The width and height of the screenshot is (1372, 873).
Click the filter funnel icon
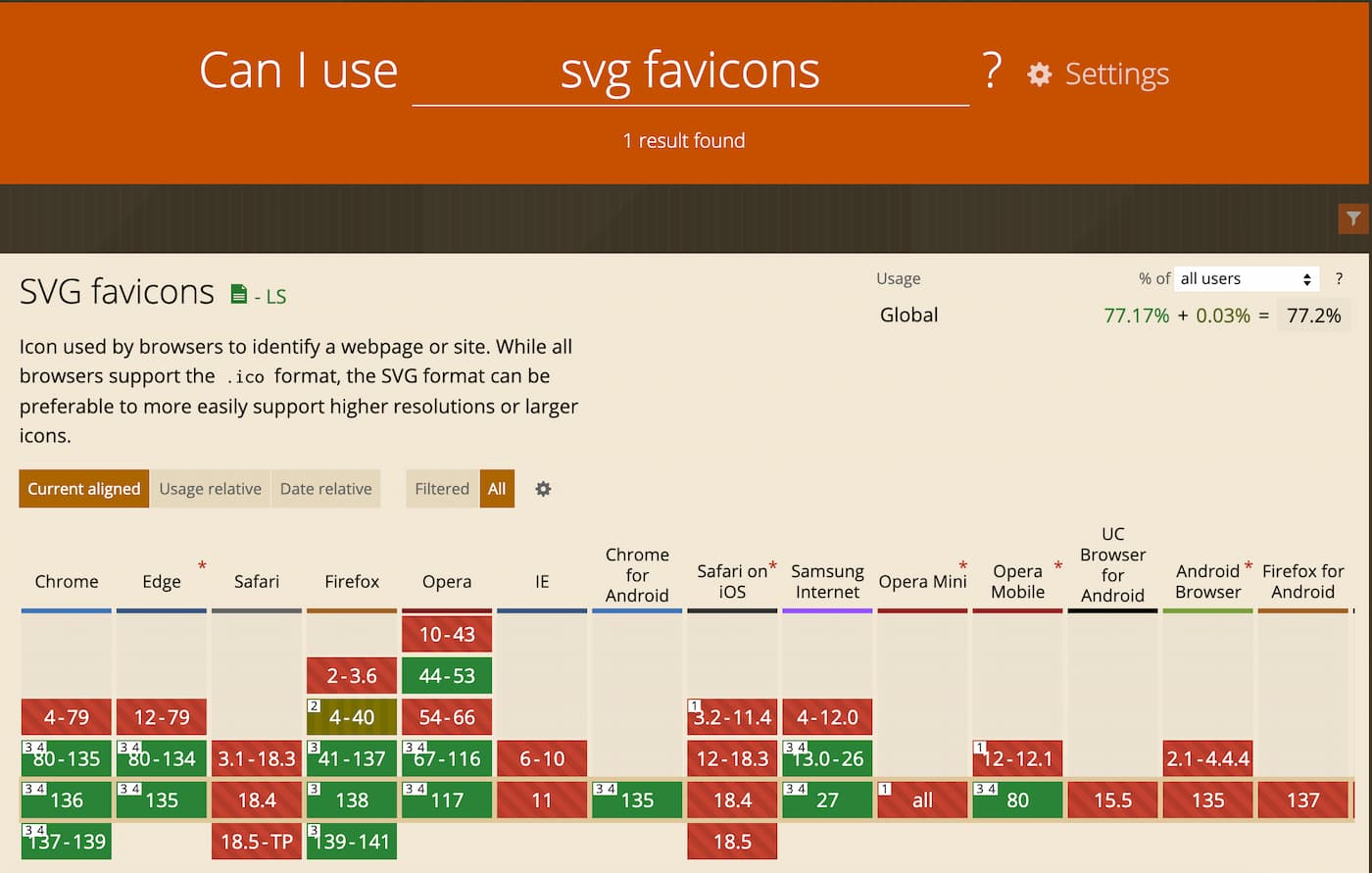coord(1353,218)
